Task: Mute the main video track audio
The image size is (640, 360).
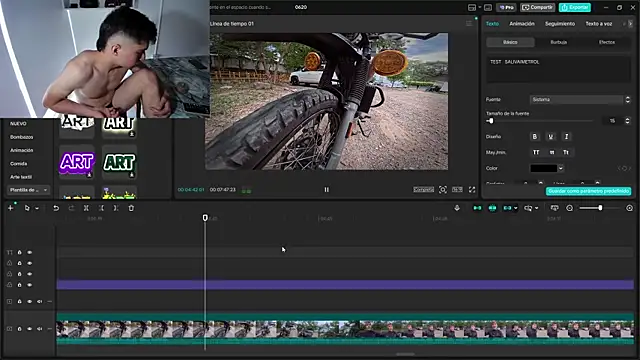Action: [40, 329]
